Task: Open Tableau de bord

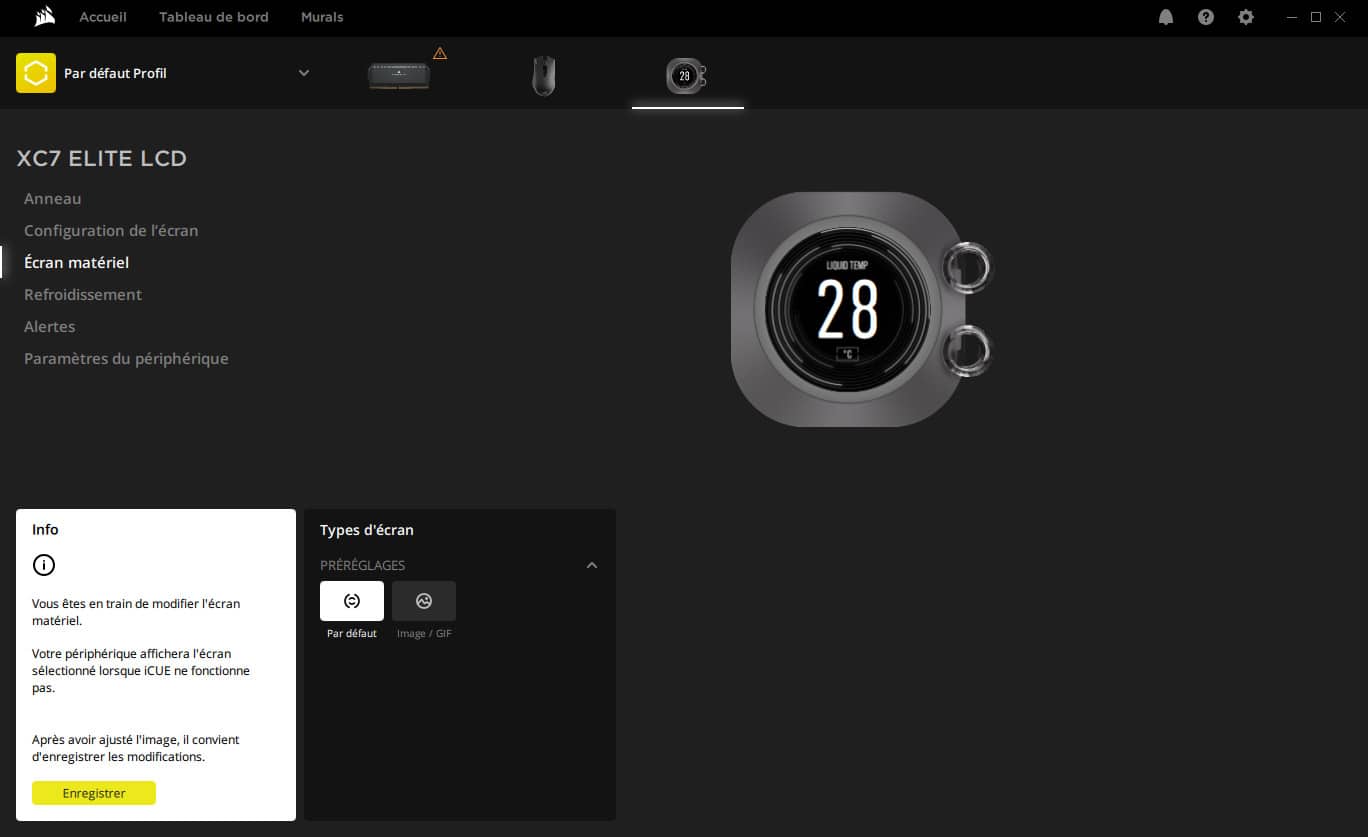Action: coord(214,17)
